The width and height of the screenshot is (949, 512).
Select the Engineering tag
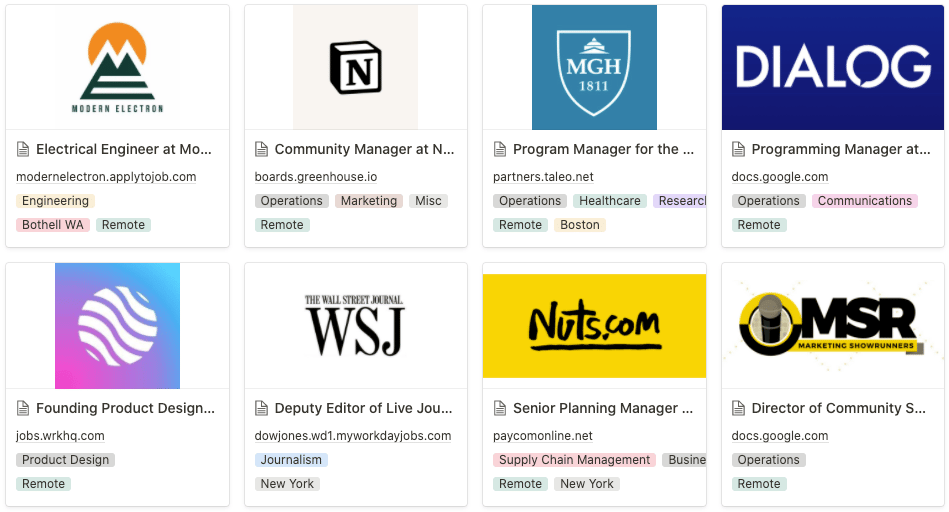[55, 201]
